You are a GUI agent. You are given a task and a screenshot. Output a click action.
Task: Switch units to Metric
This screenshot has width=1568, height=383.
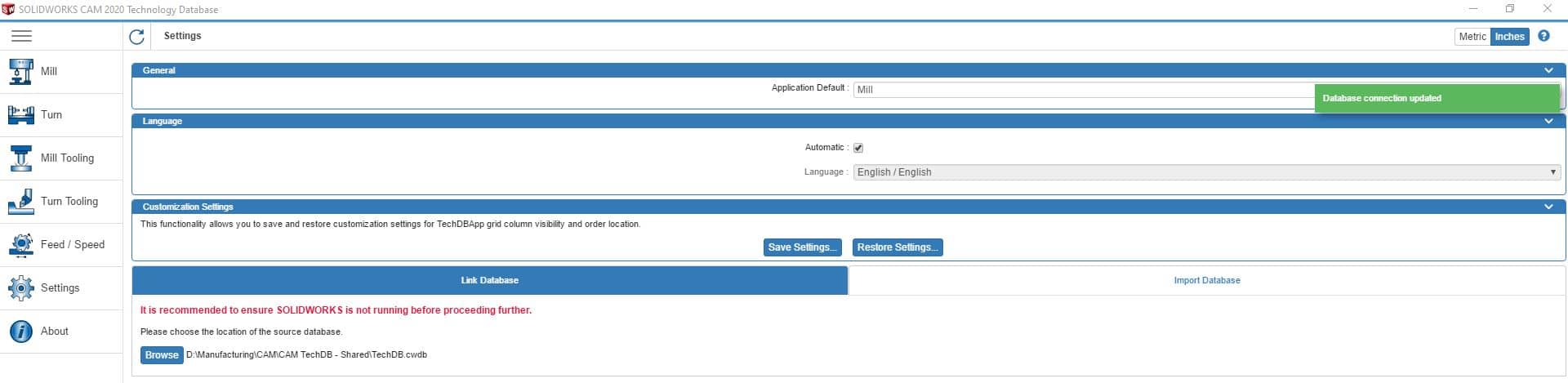coord(1472,37)
